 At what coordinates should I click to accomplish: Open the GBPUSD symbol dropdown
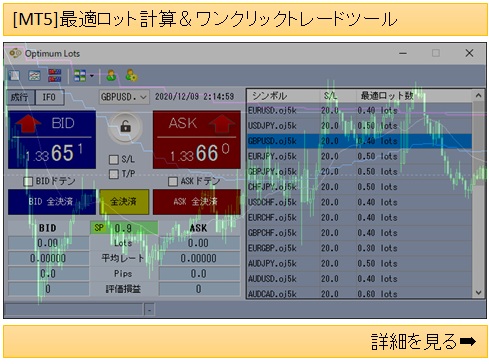click(x=124, y=97)
